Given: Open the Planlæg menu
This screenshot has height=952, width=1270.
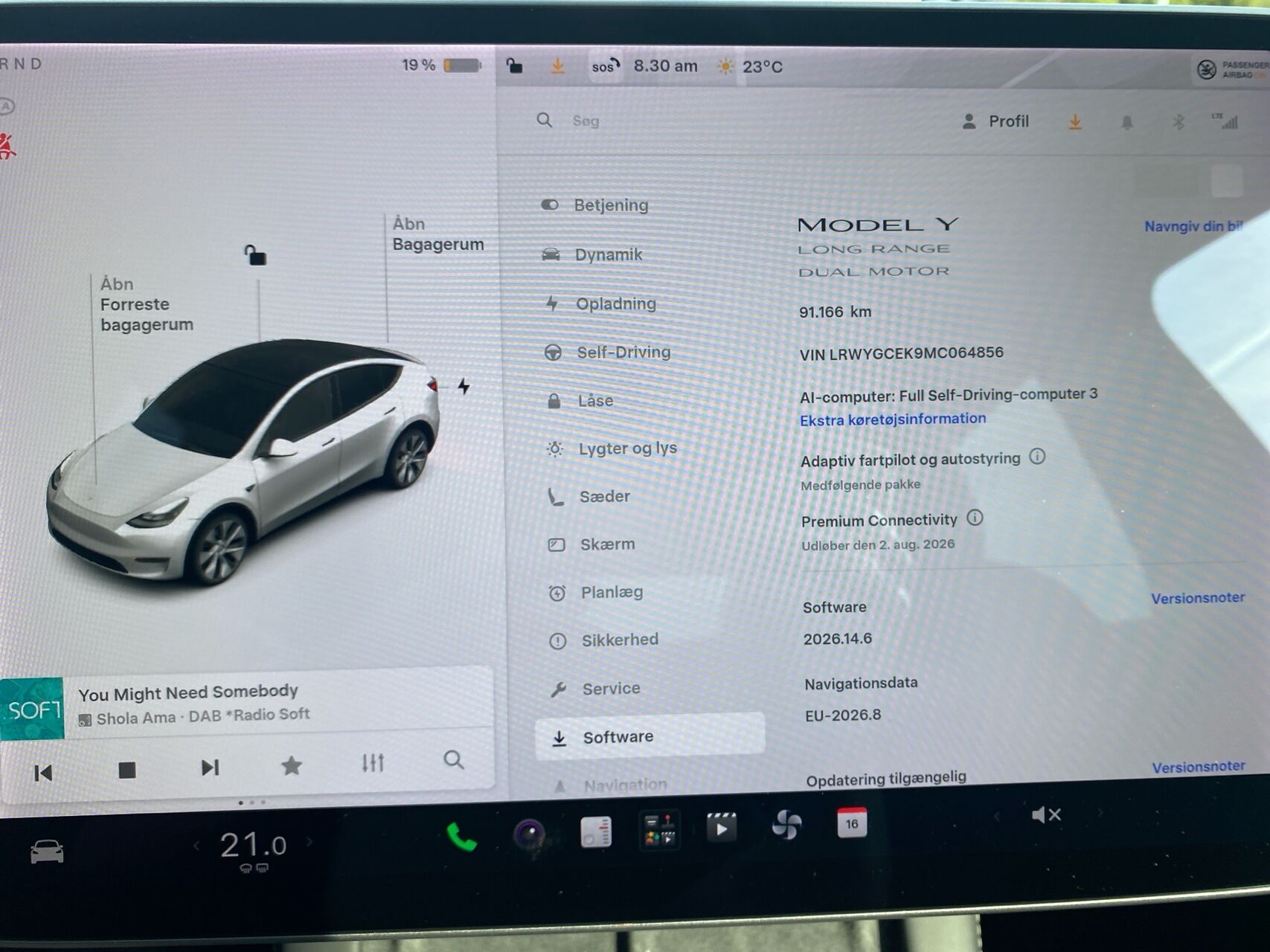Looking at the screenshot, I should click(596, 593).
